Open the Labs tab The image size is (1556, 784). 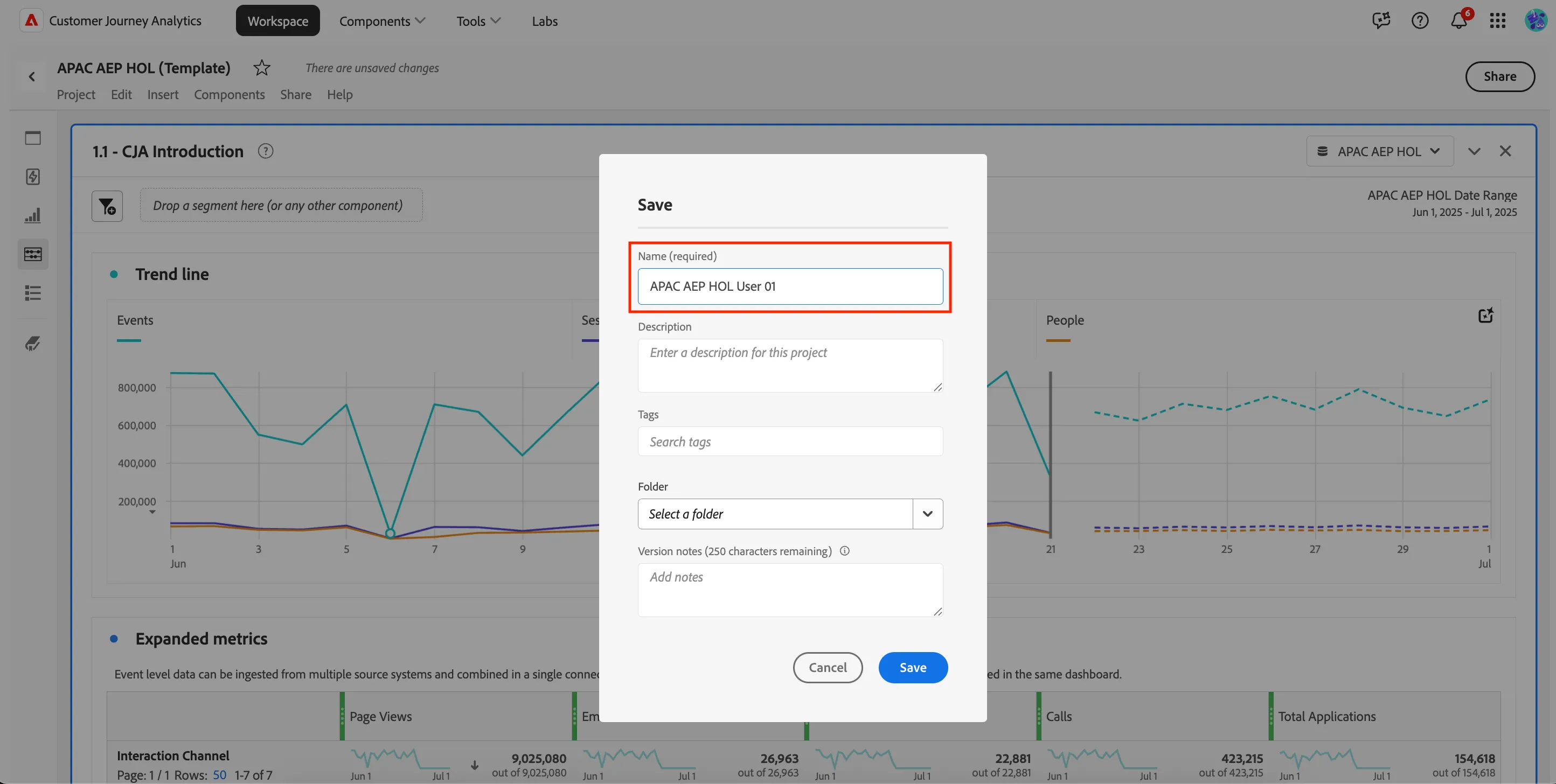point(544,20)
